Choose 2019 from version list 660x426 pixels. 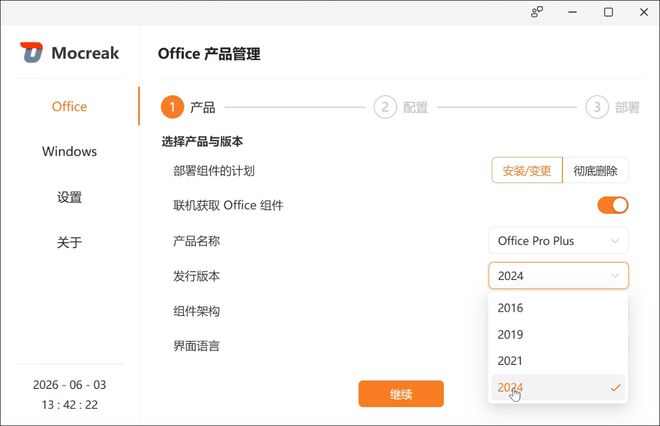pyautogui.click(x=558, y=334)
